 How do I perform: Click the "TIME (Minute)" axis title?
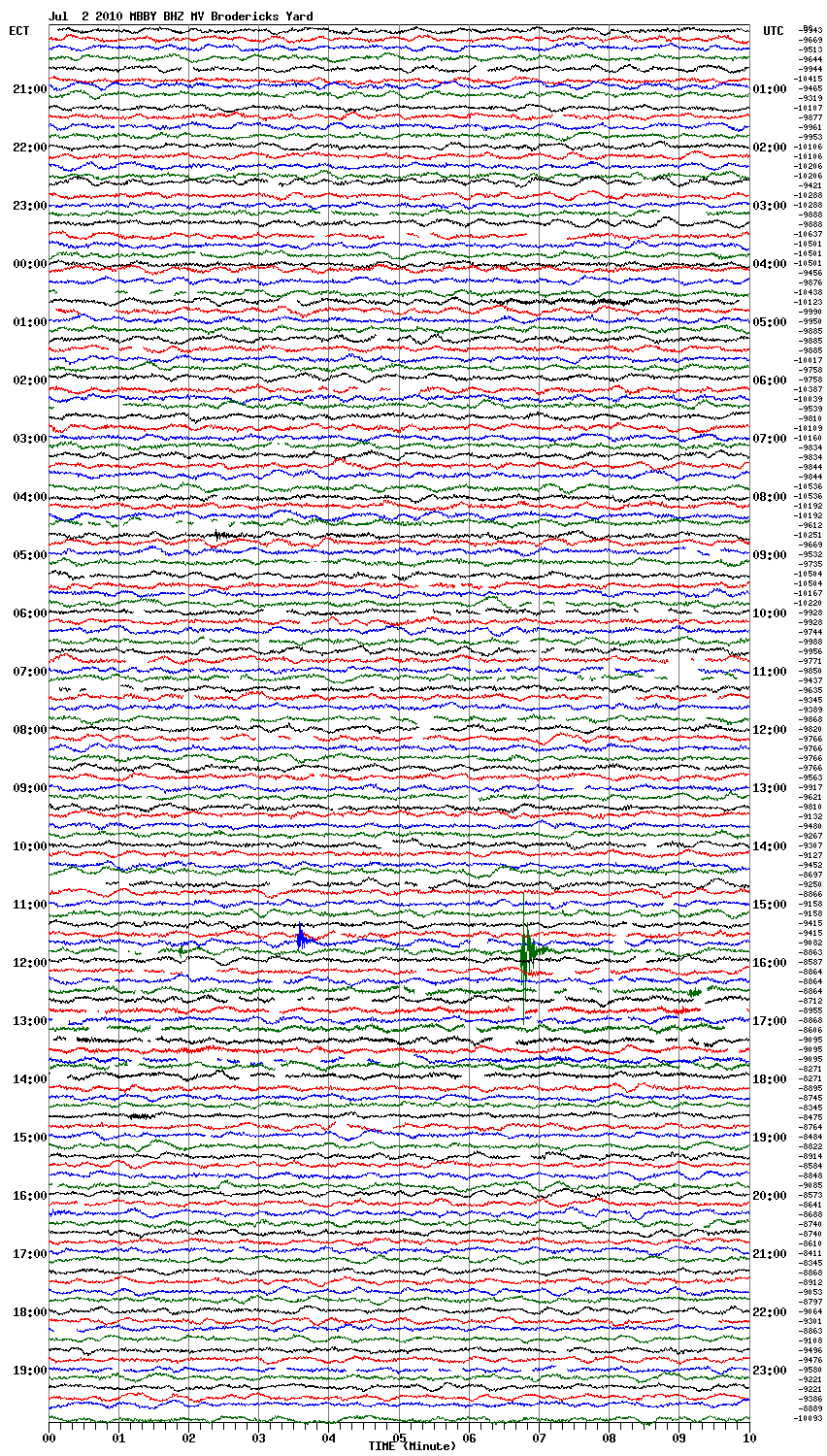pyautogui.click(x=412, y=1446)
